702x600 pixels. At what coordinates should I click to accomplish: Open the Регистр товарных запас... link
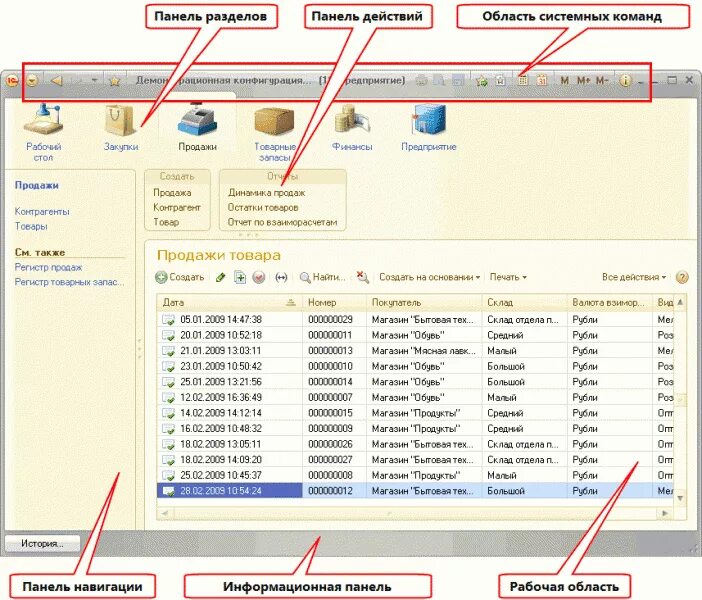click(x=69, y=282)
